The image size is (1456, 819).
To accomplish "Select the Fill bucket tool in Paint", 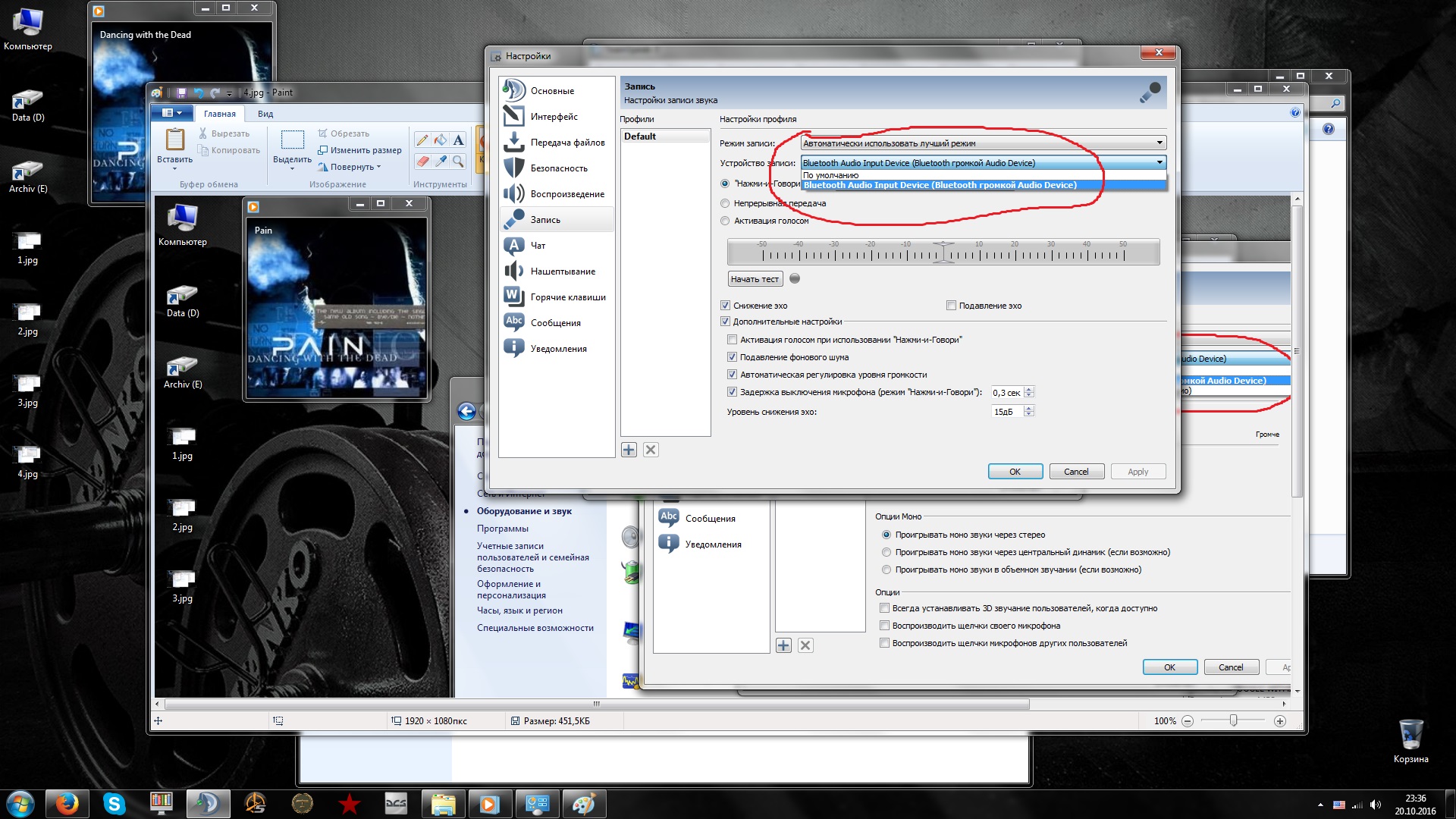I will click(441, 140).
